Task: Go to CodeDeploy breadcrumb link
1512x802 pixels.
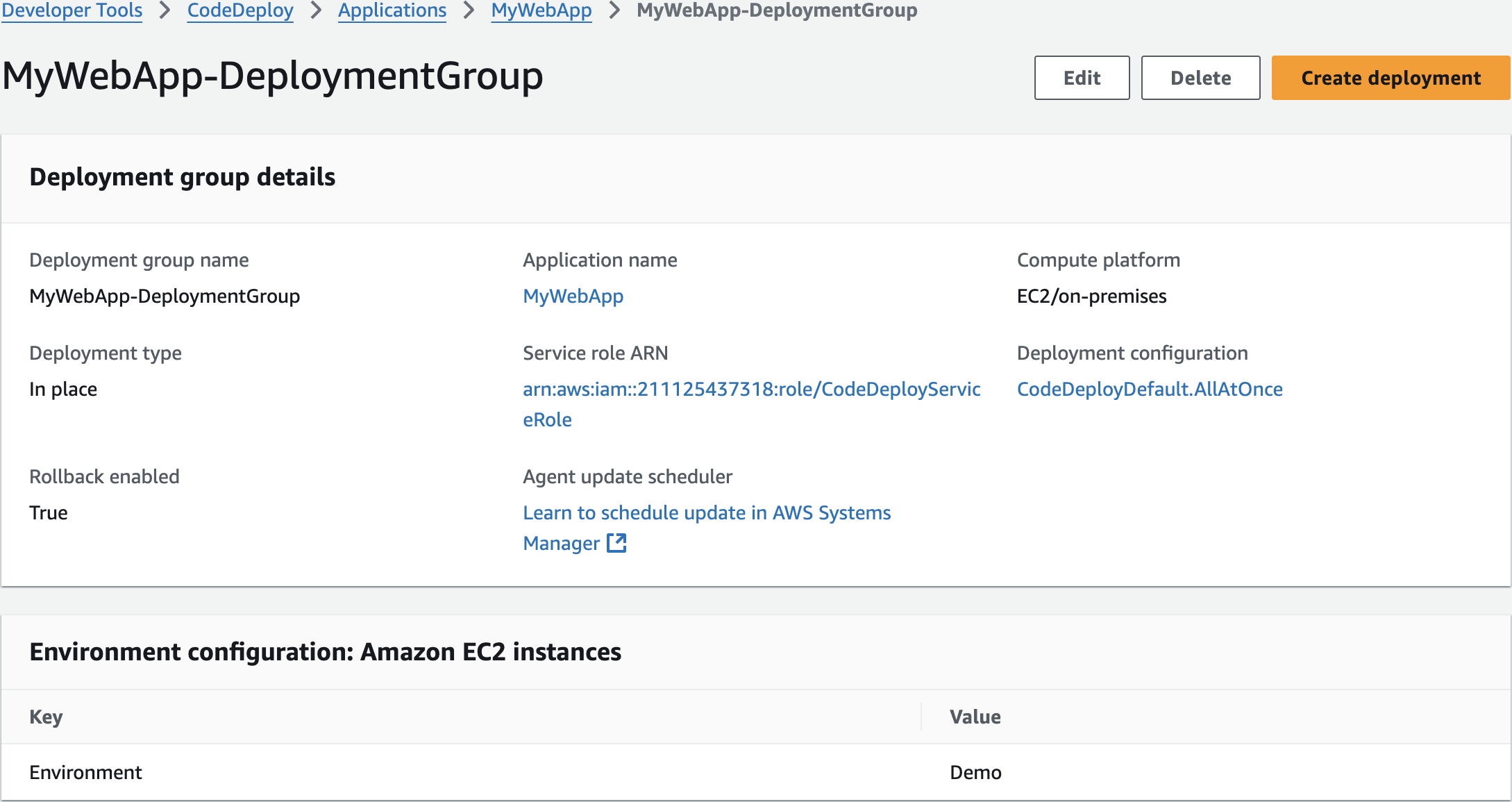Action: 240,10
